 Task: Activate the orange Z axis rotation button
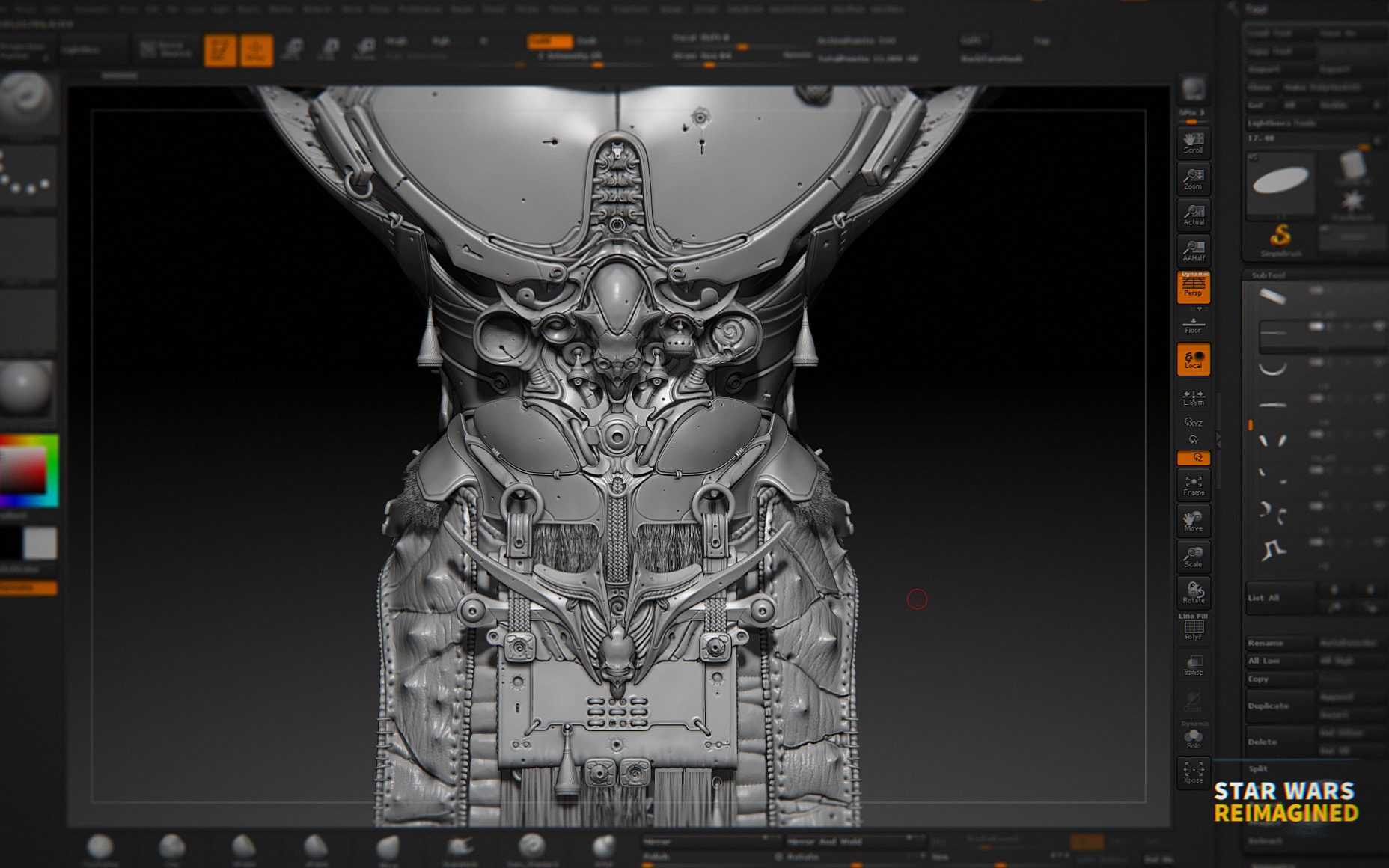(1193, 457)
